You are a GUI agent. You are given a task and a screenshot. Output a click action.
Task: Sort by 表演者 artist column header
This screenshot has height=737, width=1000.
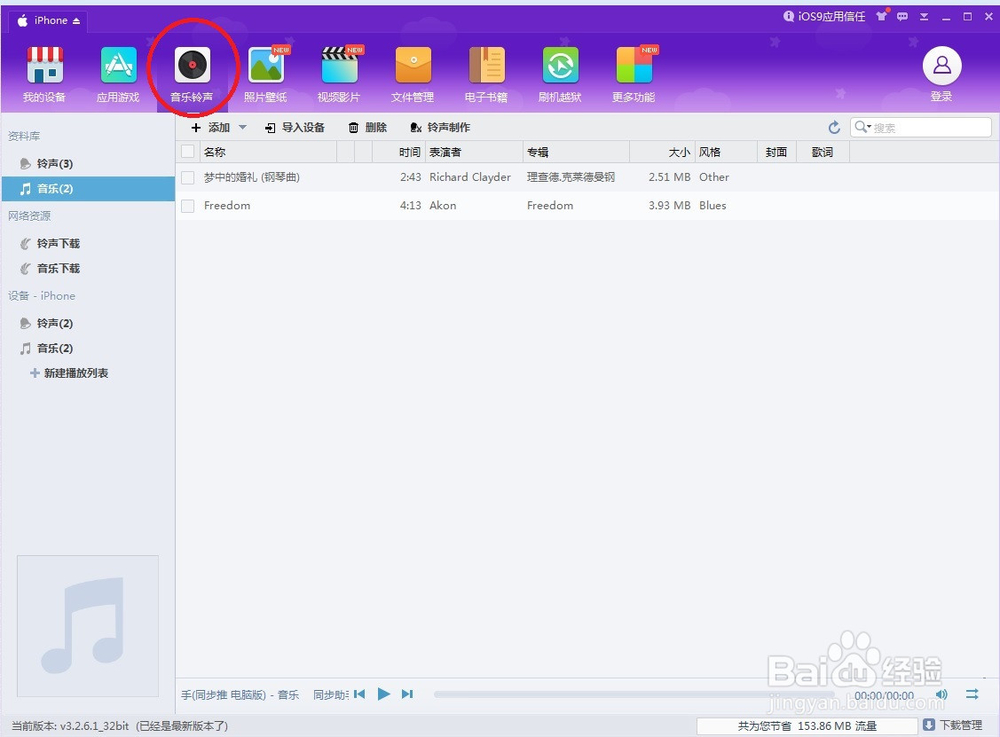(474, 152)
